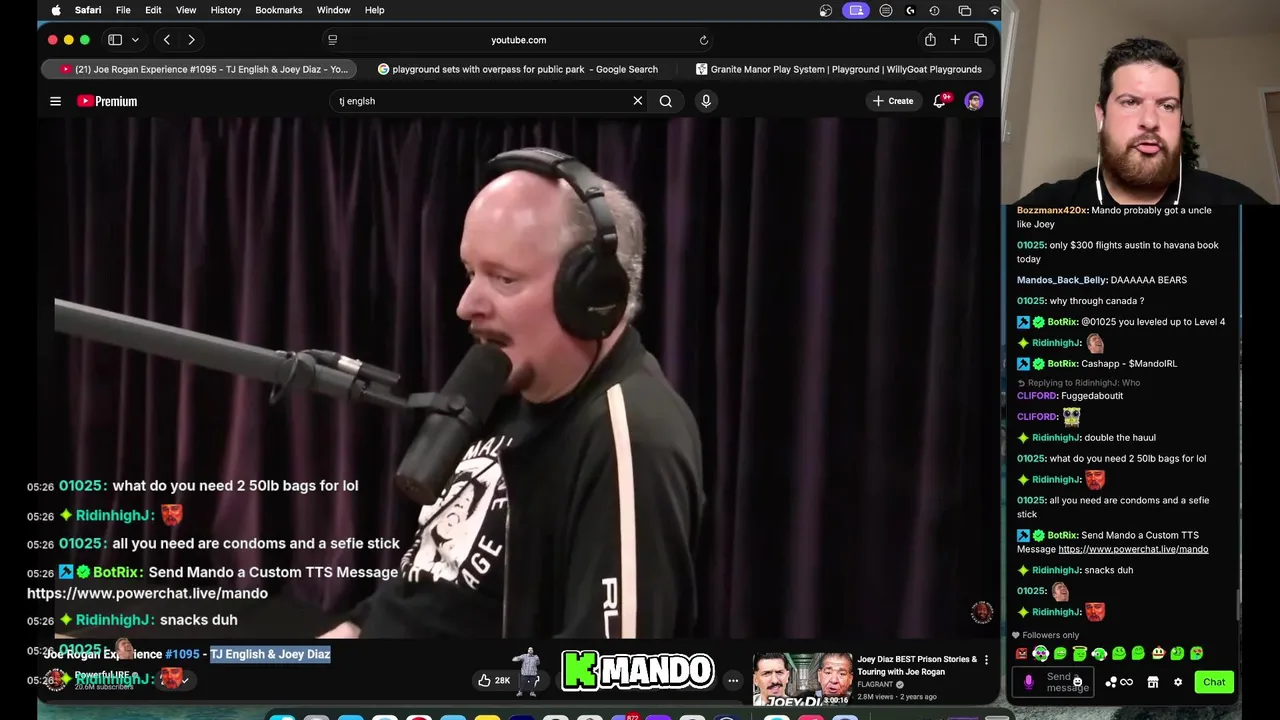The image size is (1280, 720).
Task: Click the screen recording indicator in menu bar
Action: coord(856,10)
